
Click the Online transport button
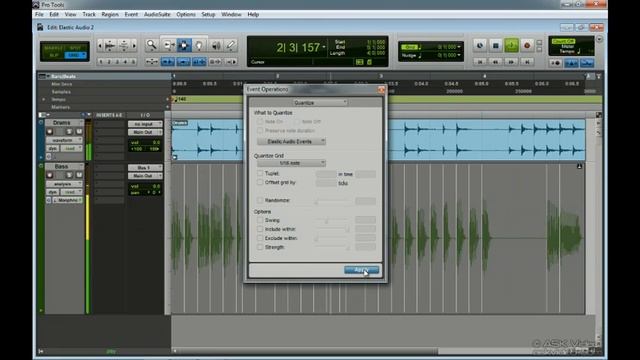point(480,45)
